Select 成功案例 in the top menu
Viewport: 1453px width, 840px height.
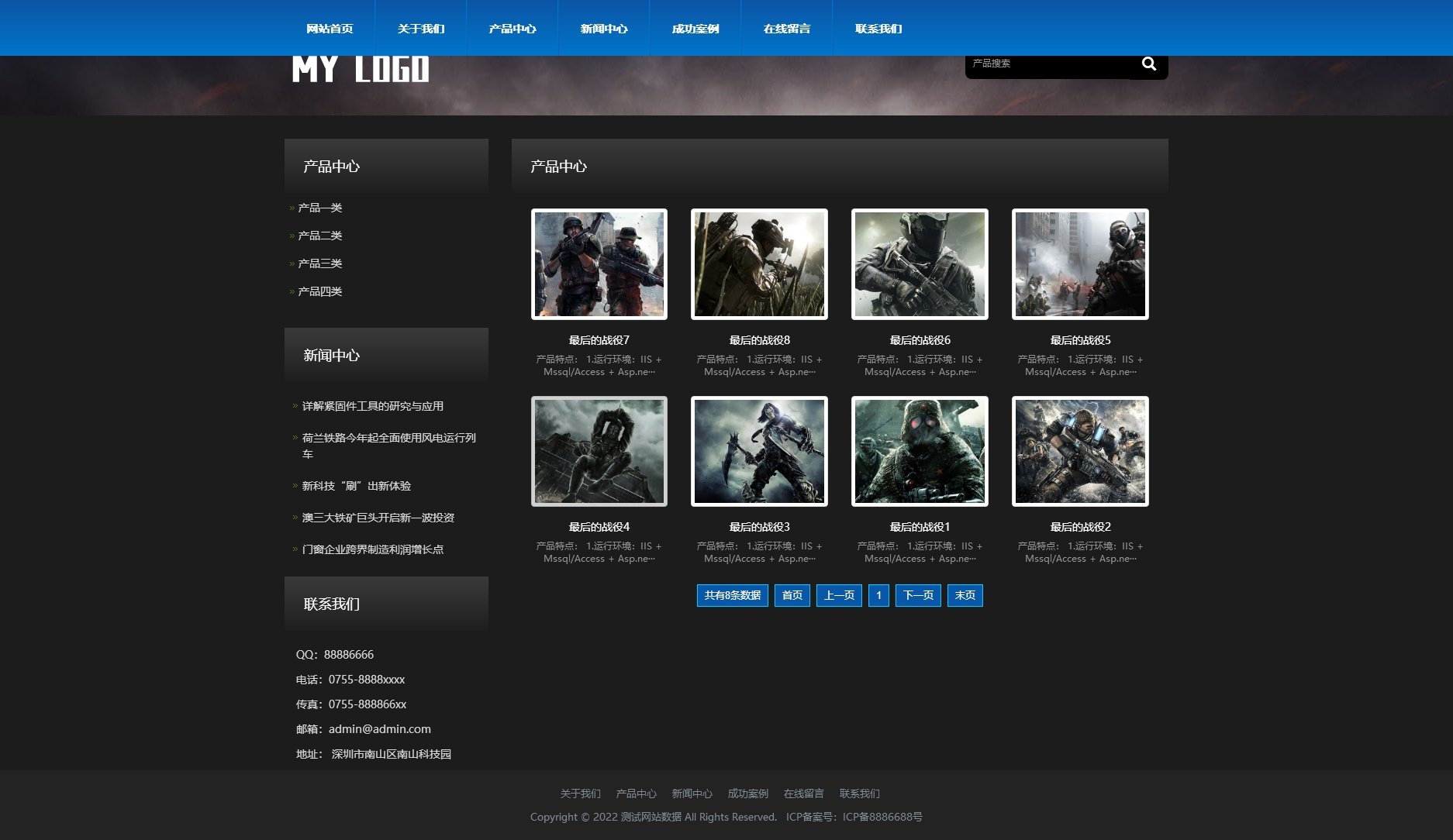click(x=695, y=29)
